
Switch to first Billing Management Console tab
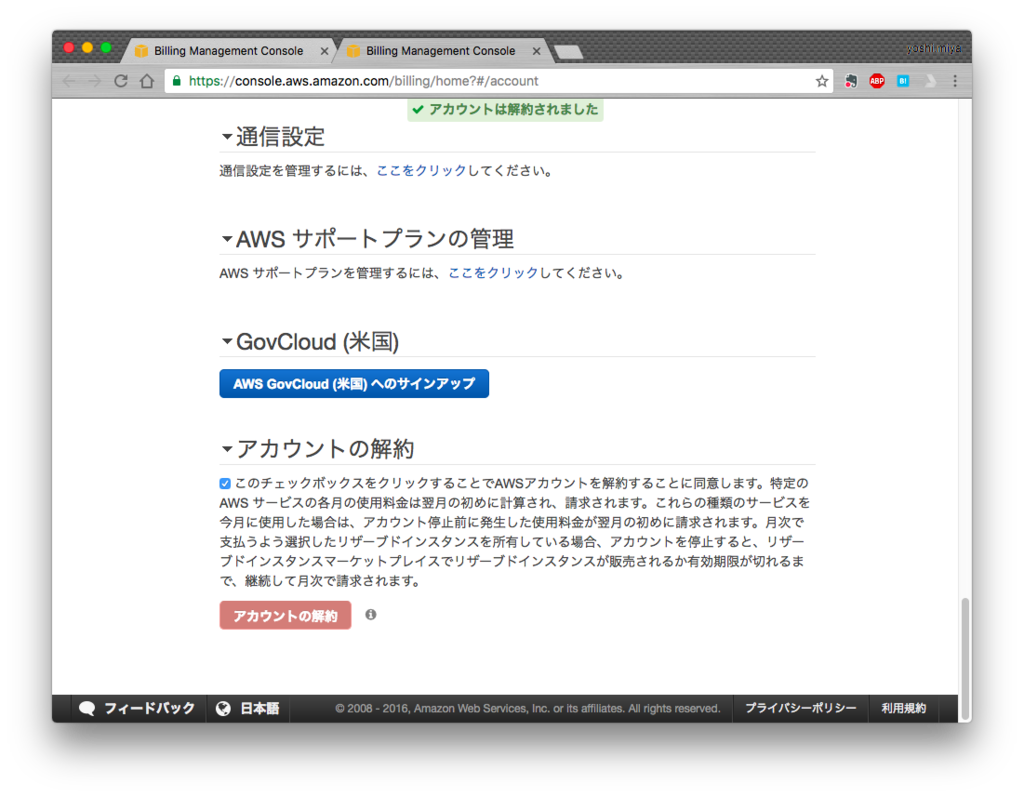point(229,50)
